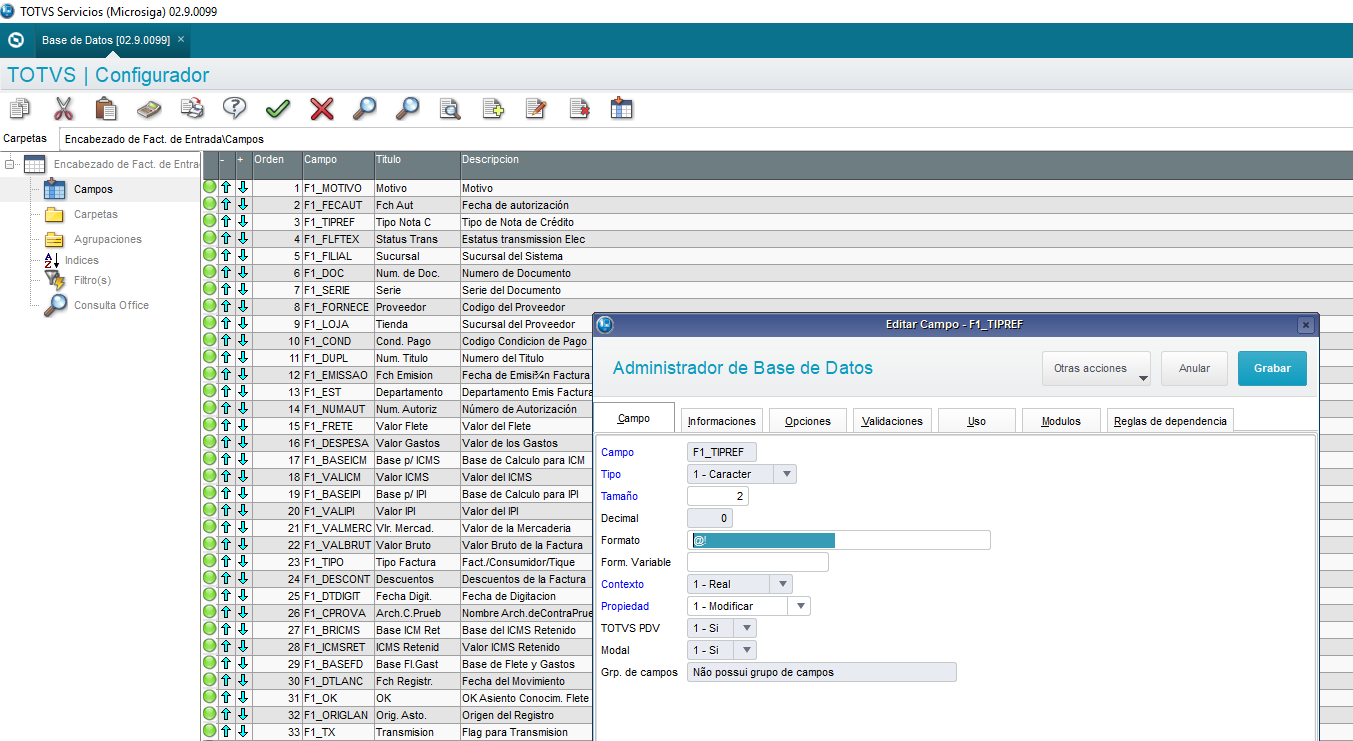This screenshot has width=1353, height=741.
Task: Select the F1_SERIE field cell
Action: [x=337, y=290]
